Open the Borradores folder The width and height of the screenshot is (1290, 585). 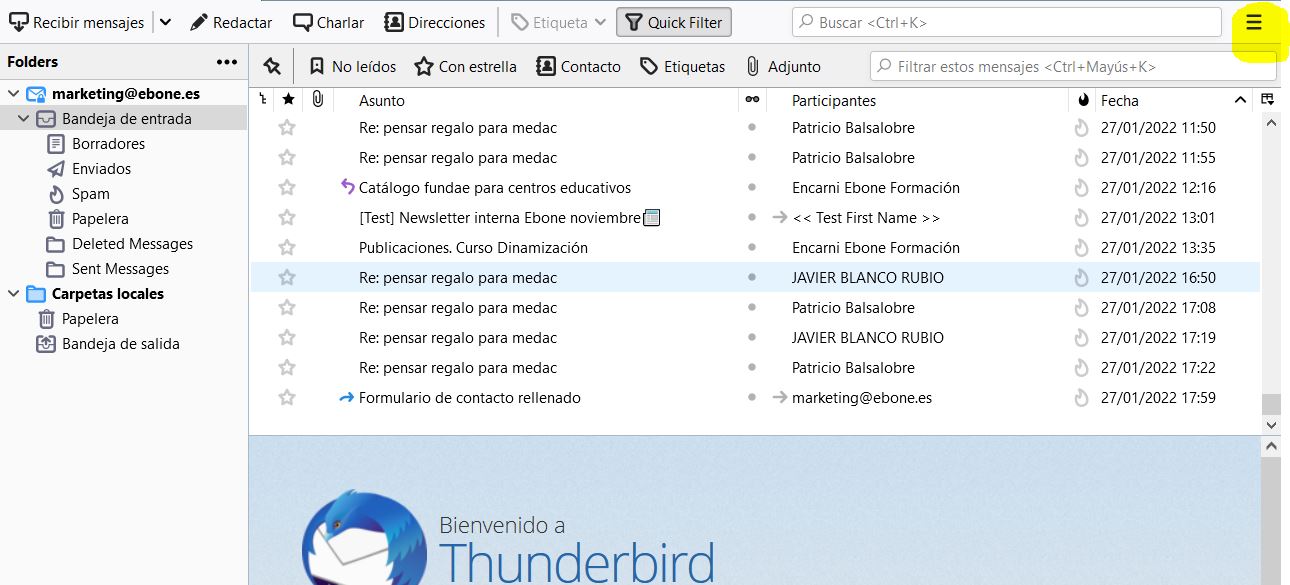[x=108, y=144]
